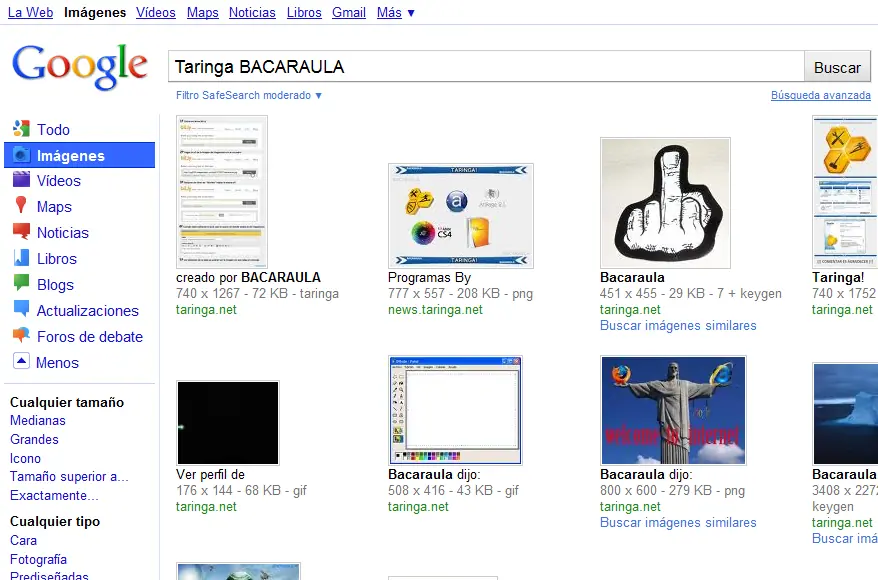
Task: Open the MS Paint window thumbnail
Action: click(455, 410)
